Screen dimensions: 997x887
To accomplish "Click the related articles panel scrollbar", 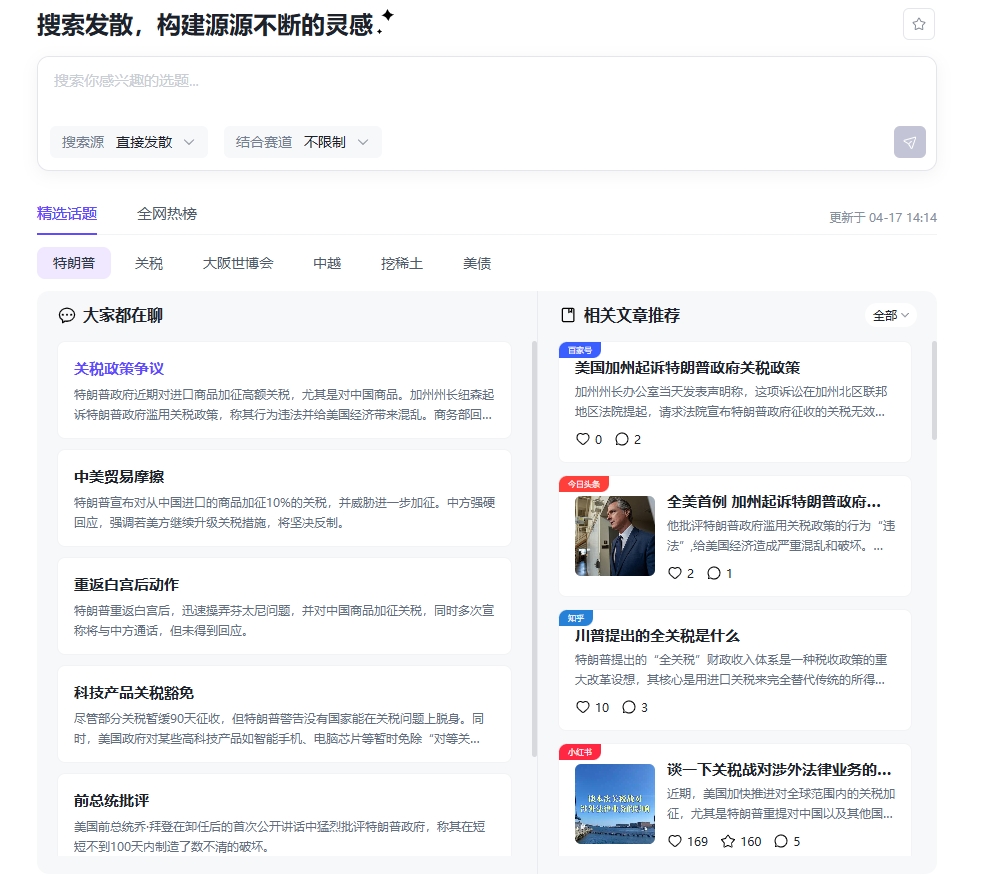I will click(935, 390).
